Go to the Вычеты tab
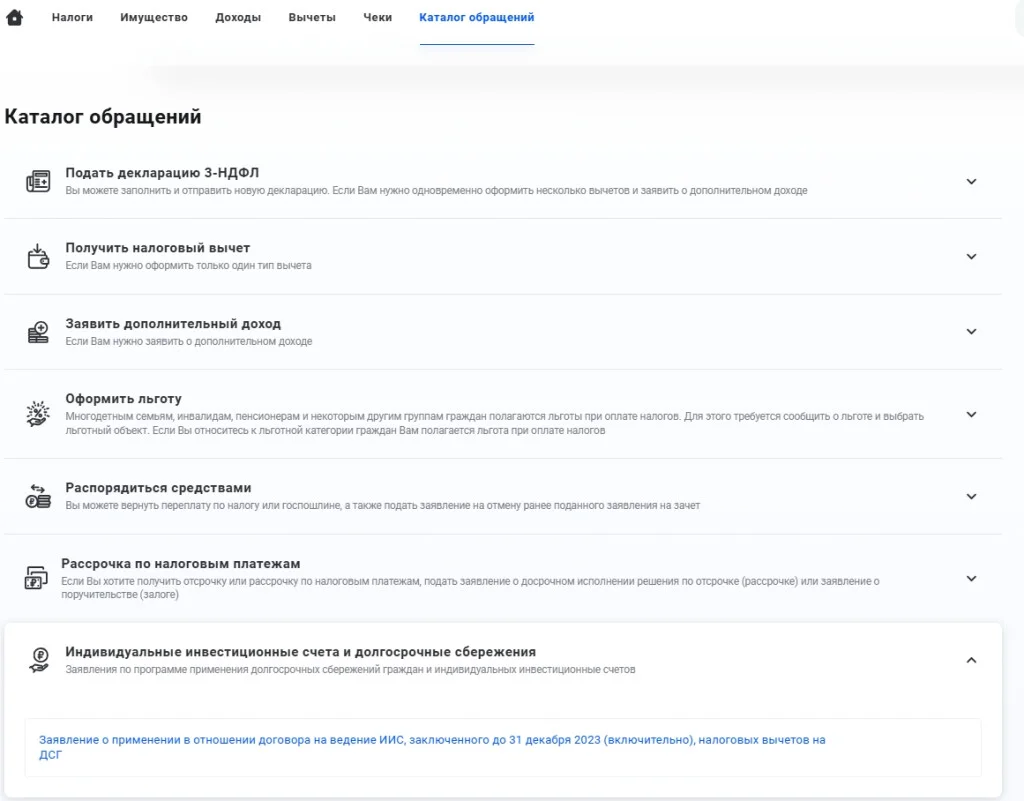 pos(312,18)
